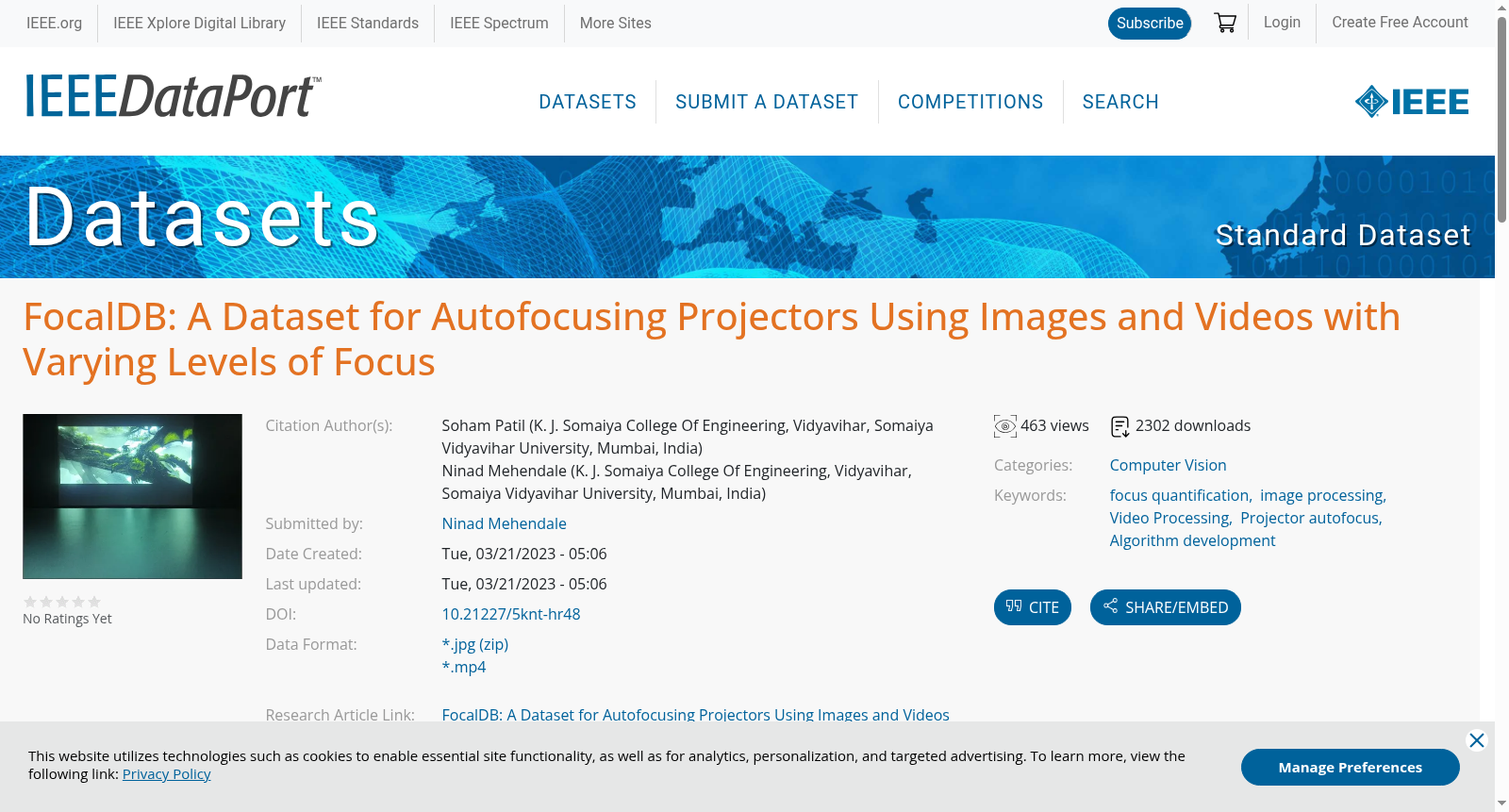The width and height of the screenshot is (1509, 812).
Task: Click the 'No Ratings Yet' text
Action: pos(67,619)
